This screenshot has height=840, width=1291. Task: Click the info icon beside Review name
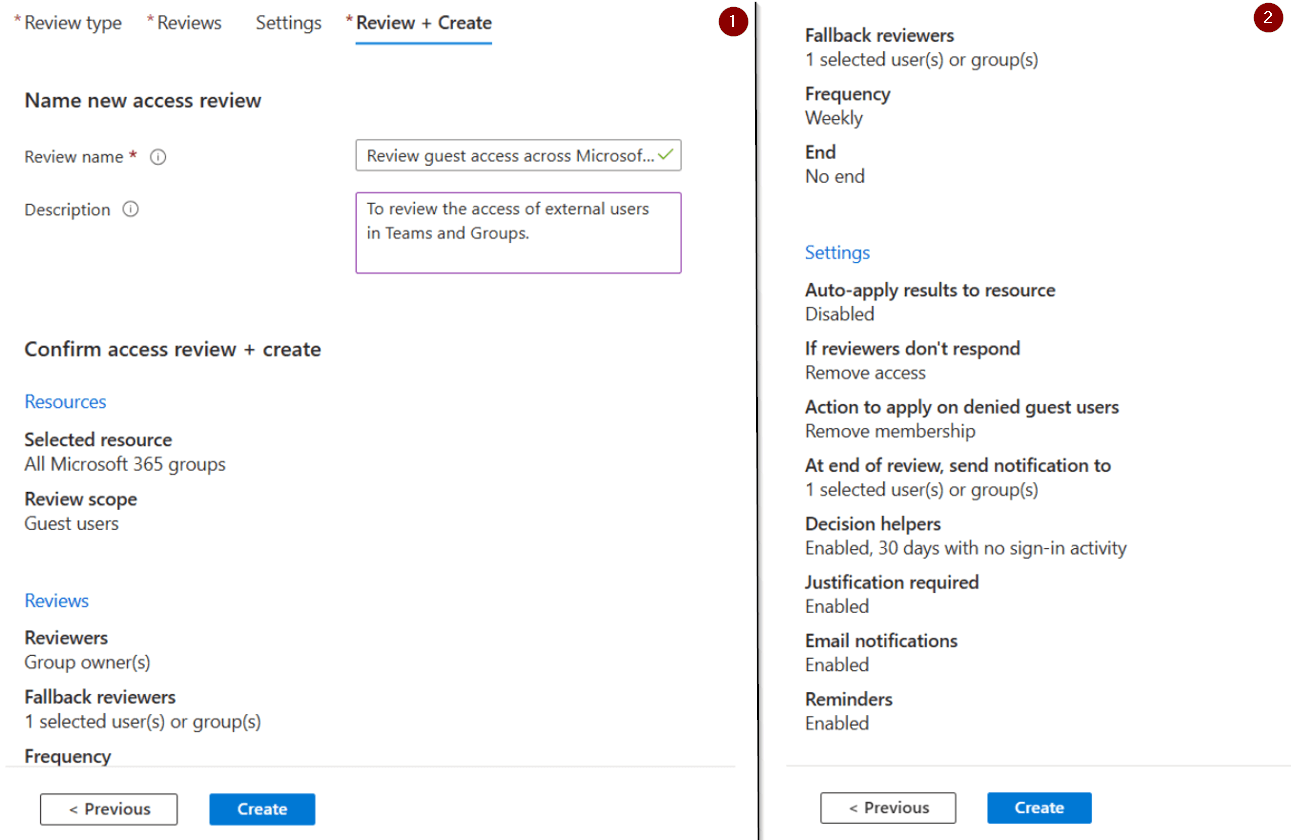(x=158, y=157)
